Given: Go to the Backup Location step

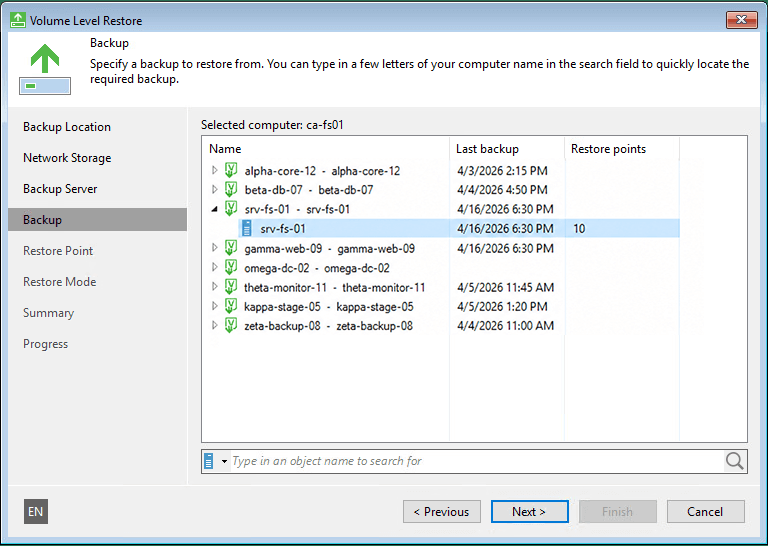Looking at the screenshot, I should point(67,127).
